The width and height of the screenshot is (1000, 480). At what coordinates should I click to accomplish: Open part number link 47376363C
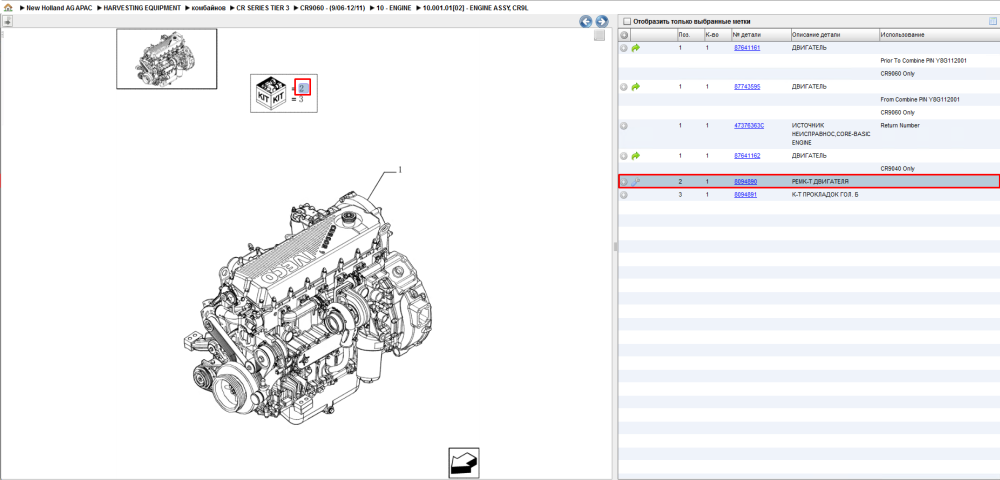(x=749, y=126)
